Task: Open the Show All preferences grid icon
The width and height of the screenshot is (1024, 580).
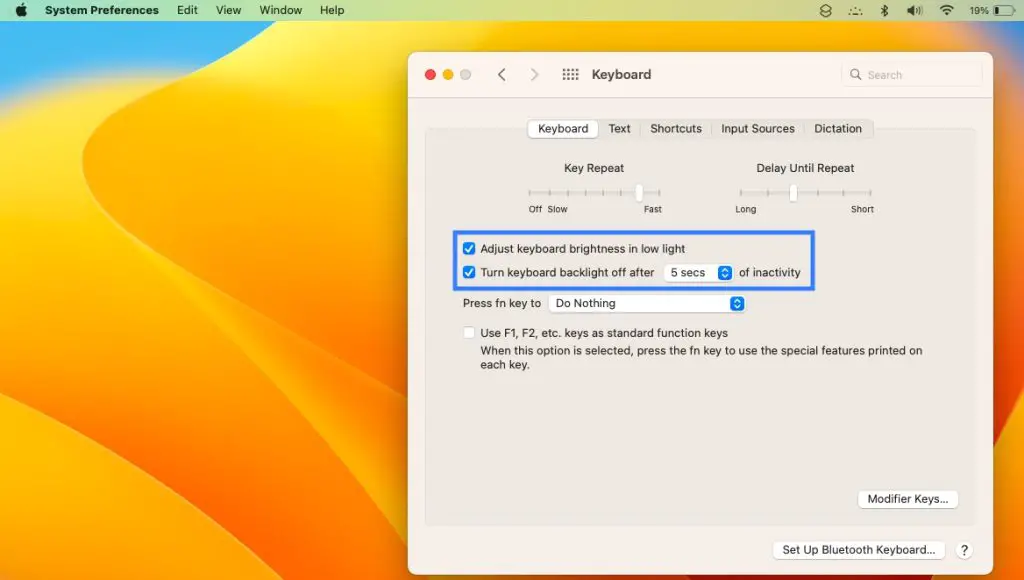Action: [x=570, y=74]
